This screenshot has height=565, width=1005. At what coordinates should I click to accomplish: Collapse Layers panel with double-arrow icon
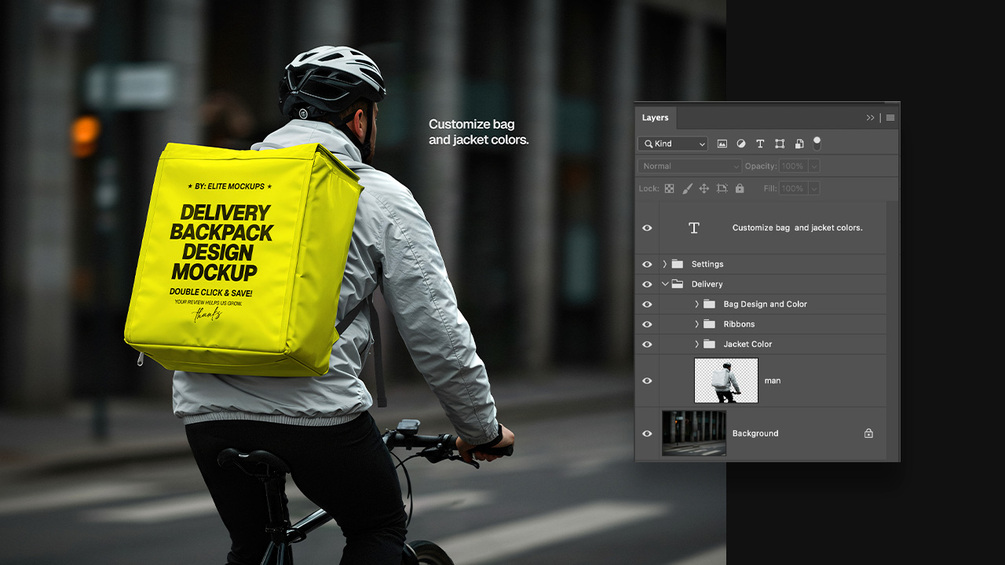(870, 118)
